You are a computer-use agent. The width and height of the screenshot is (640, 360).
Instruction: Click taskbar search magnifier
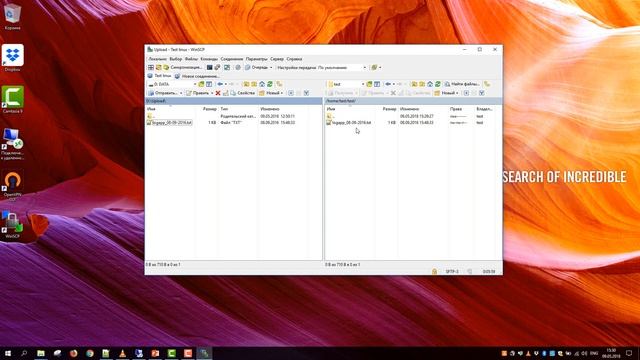[x=24, y=353]
